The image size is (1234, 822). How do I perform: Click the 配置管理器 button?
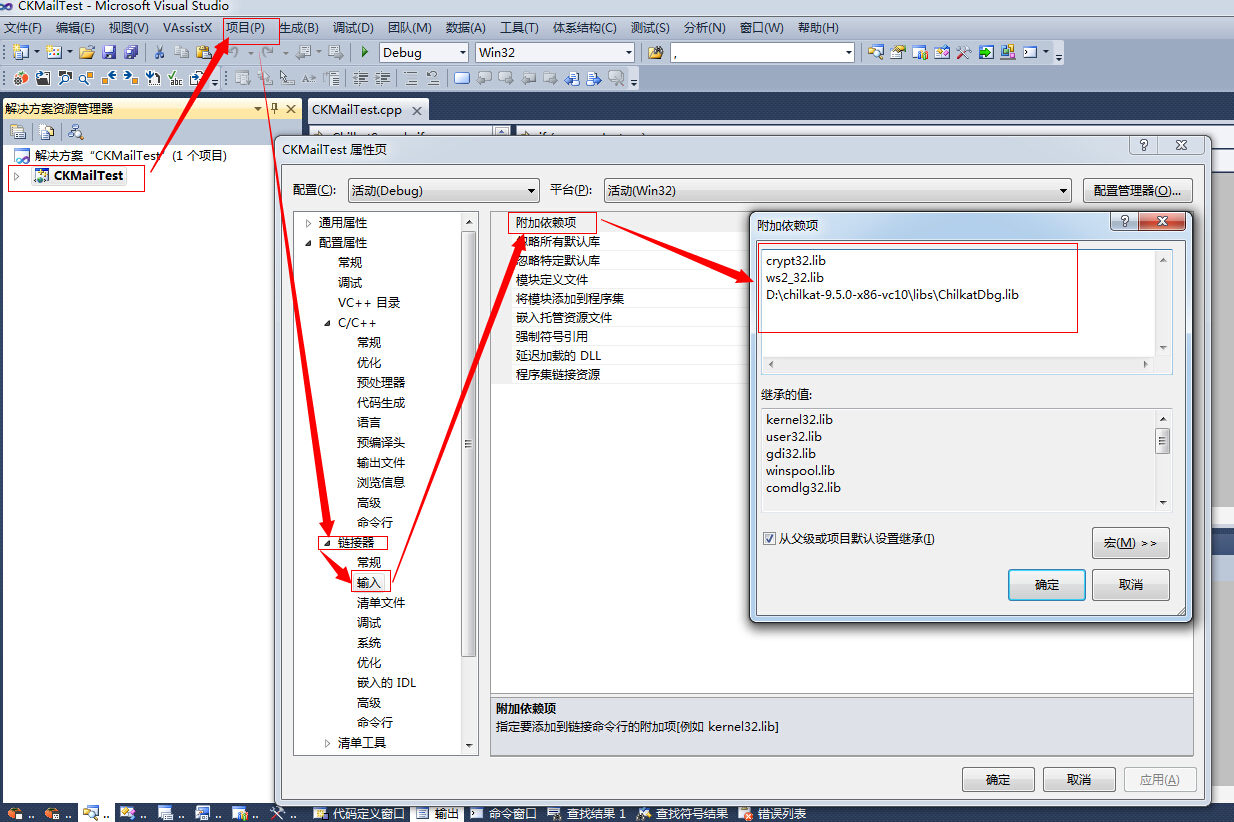pyautogui.click(x=1138, y=190)
